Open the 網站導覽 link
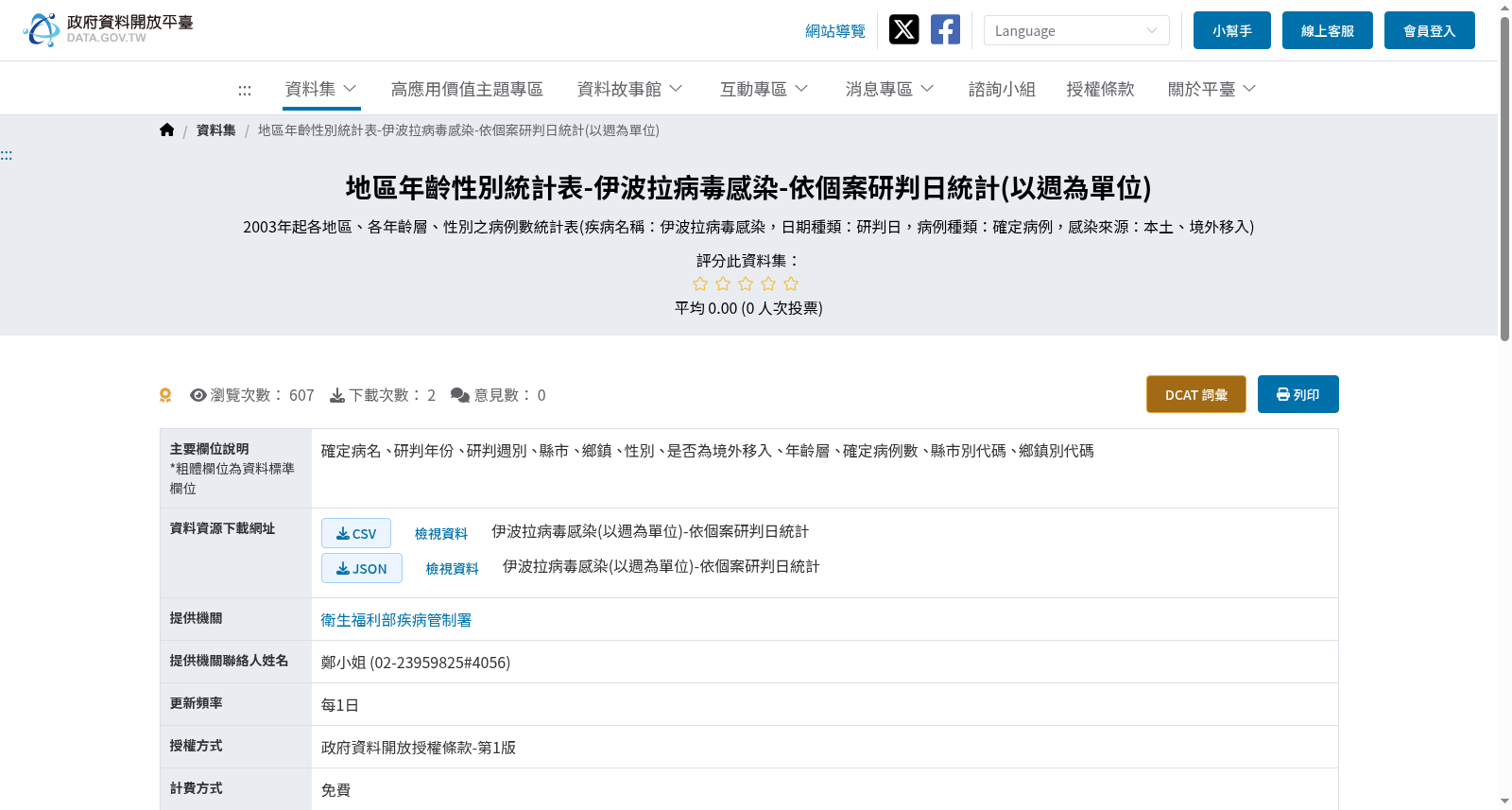 [835, 31]
